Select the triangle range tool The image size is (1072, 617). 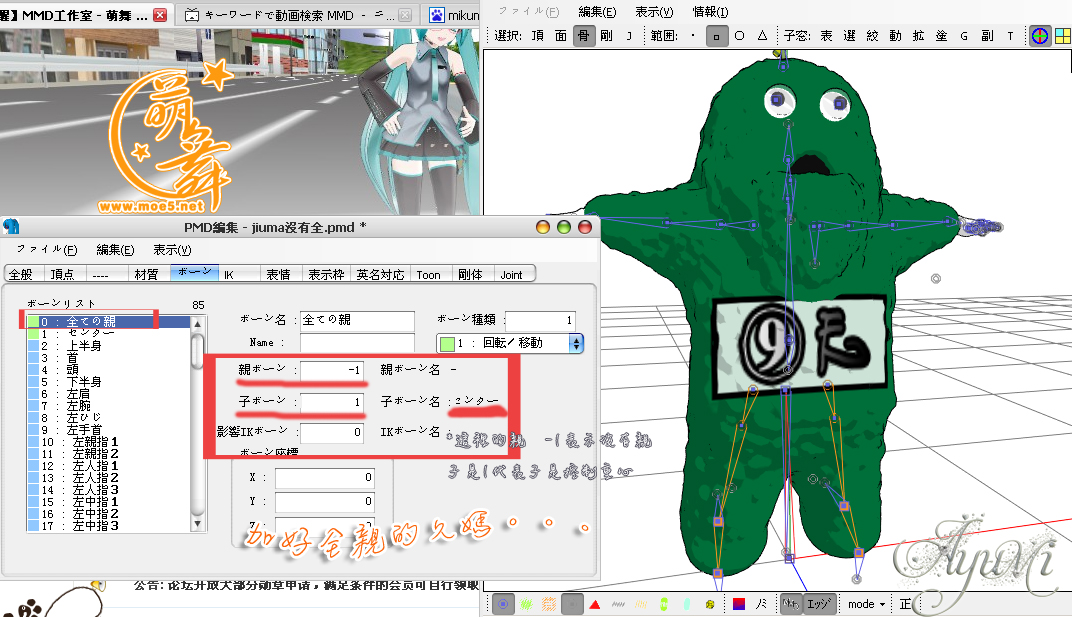coord(762,36)
